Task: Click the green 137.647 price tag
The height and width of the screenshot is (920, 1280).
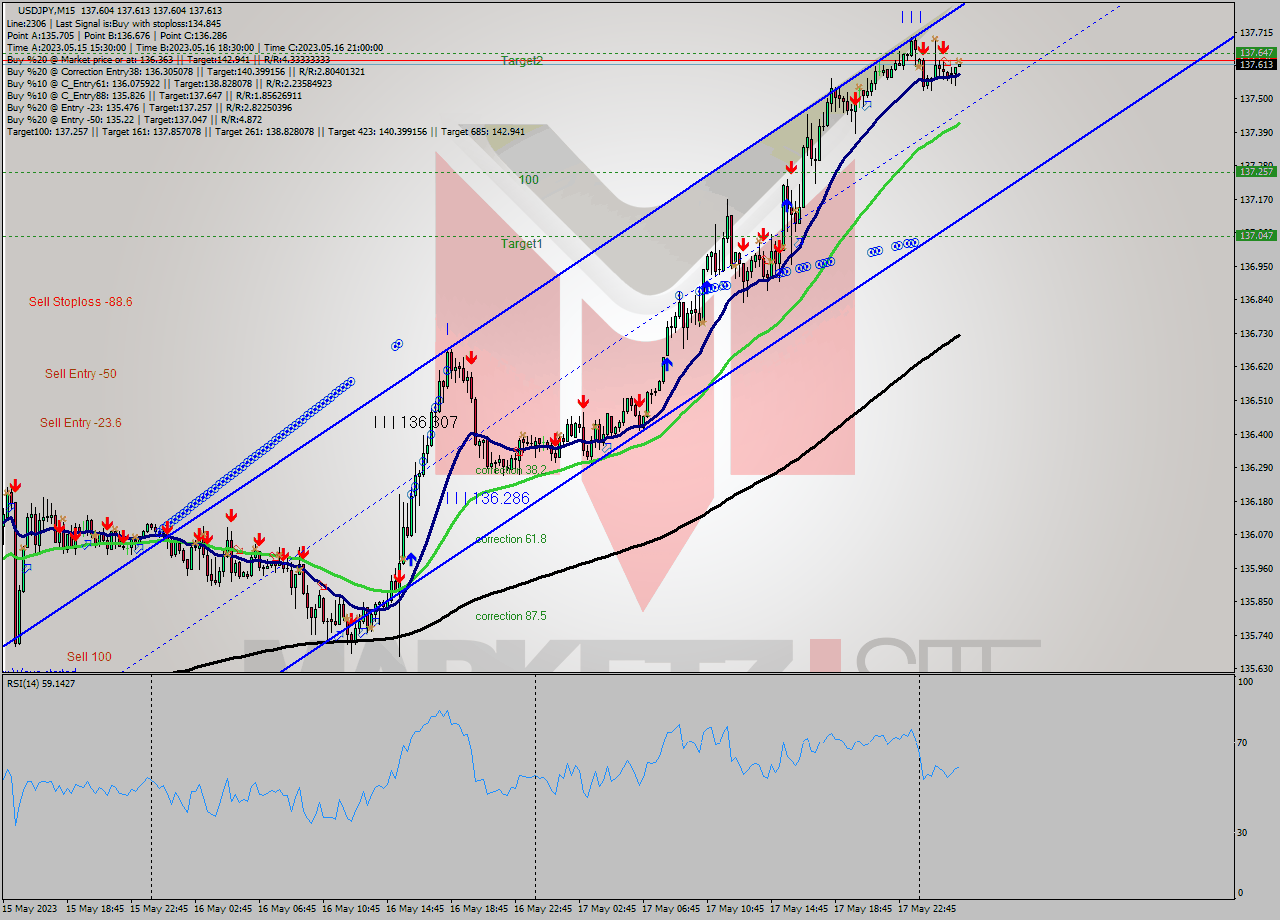Action: click(1256, 52)
